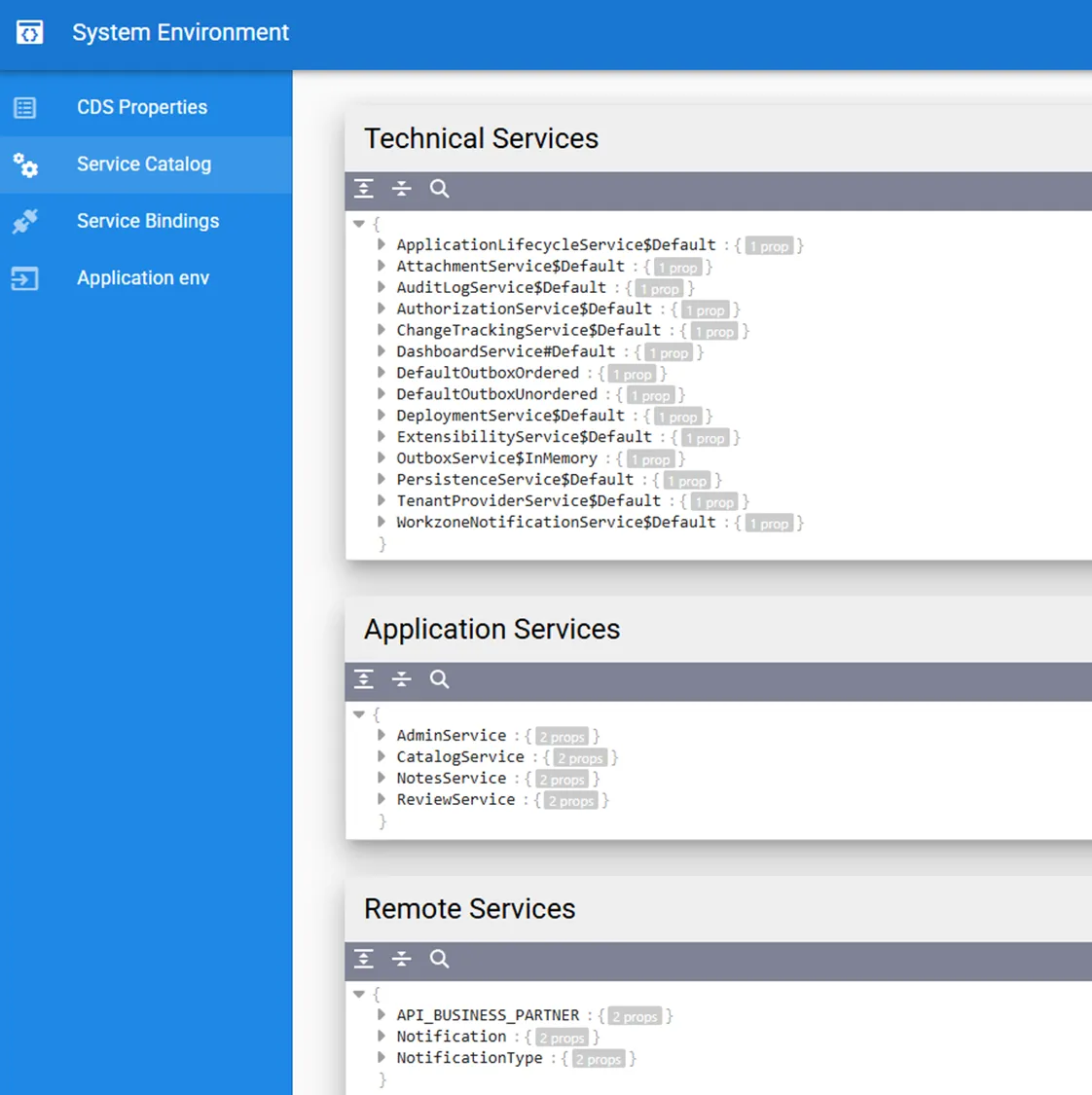Image resolution: width=1092 pixels, height=1095 pixels.
Task: Open the search icon in Application Services panel
Action: [439, 679]
